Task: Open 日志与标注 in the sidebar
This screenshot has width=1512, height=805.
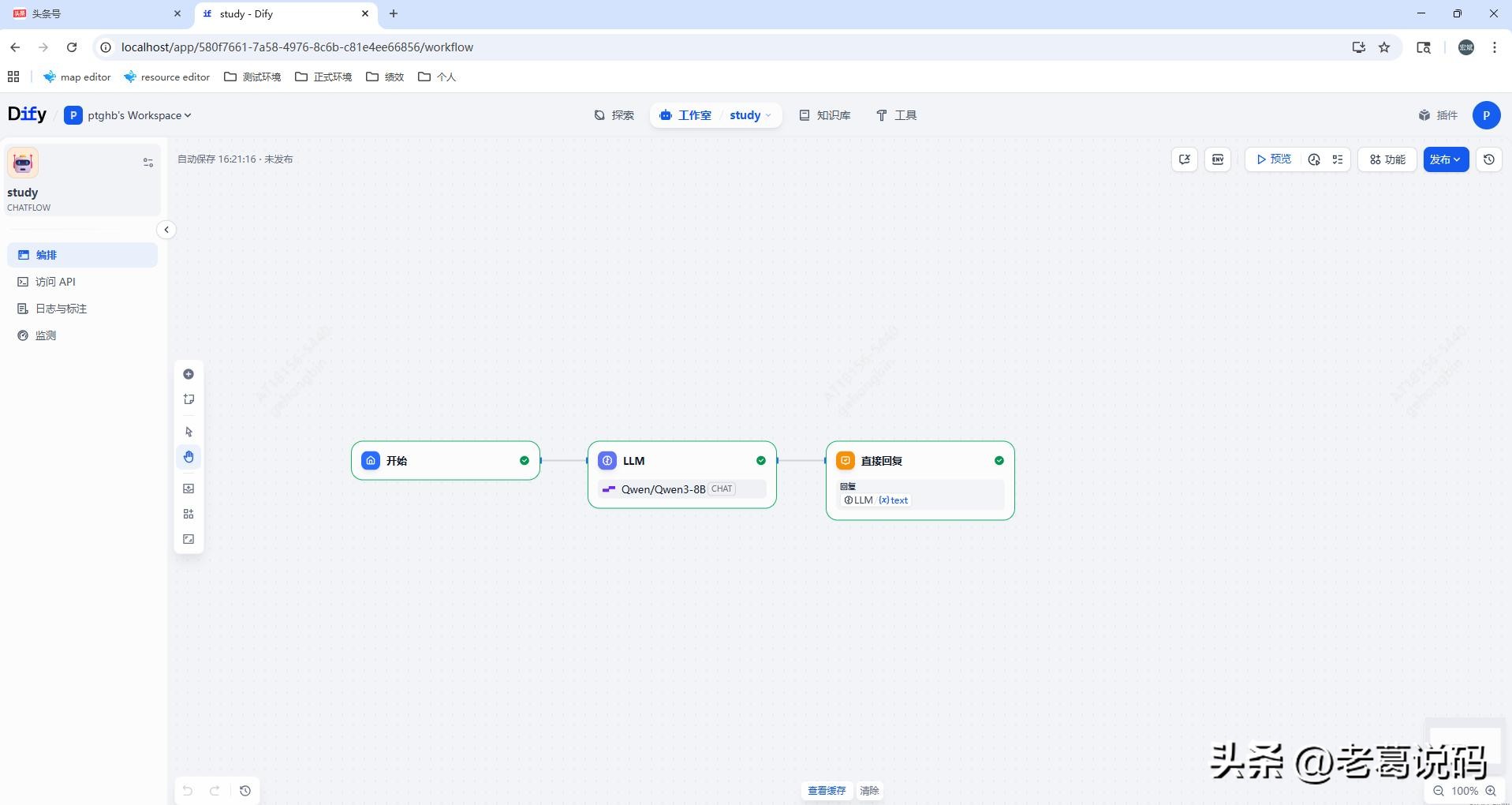Action: click(83, 309)
